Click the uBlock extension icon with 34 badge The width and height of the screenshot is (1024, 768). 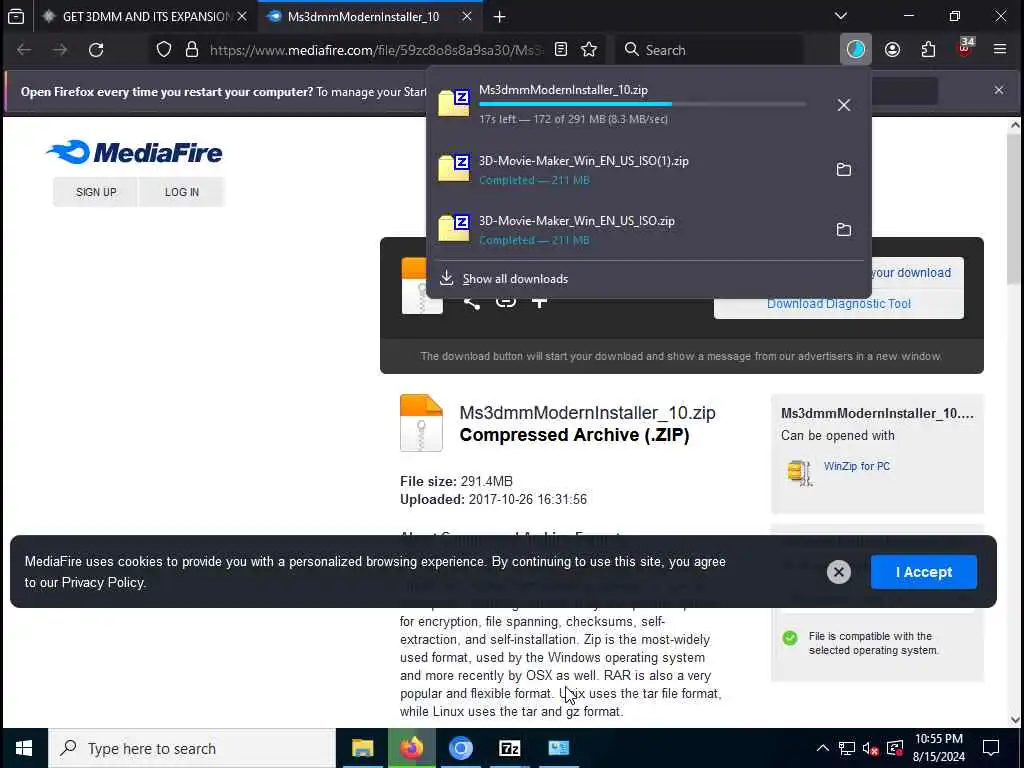(965, 48)
